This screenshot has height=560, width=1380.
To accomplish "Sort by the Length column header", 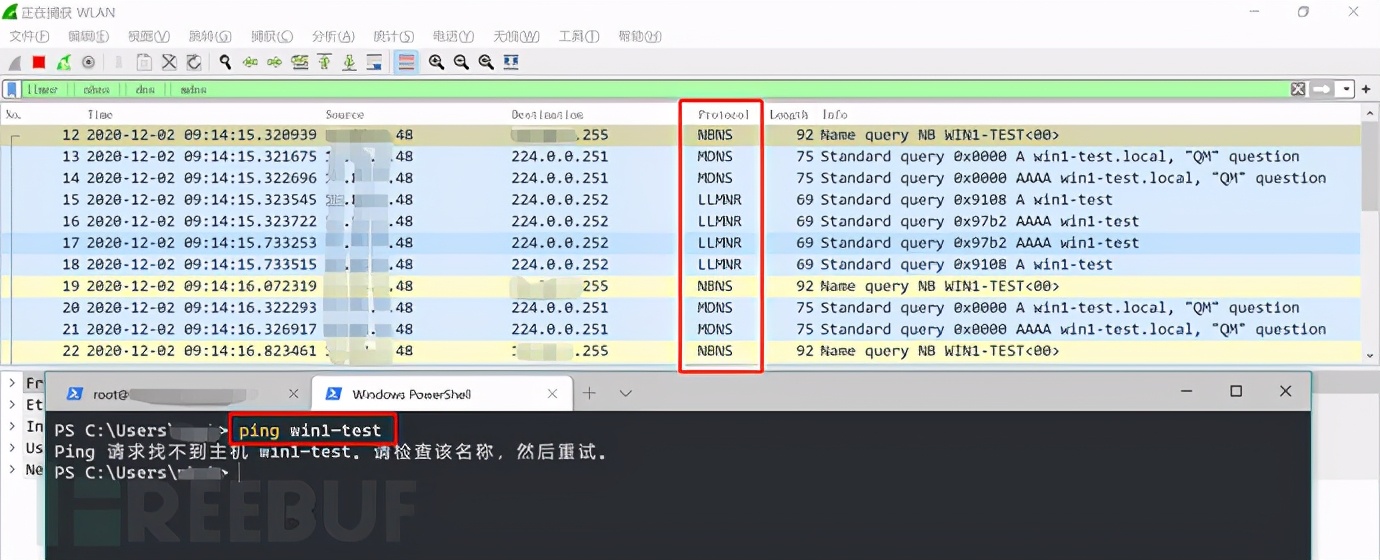I will coord(789,115).
